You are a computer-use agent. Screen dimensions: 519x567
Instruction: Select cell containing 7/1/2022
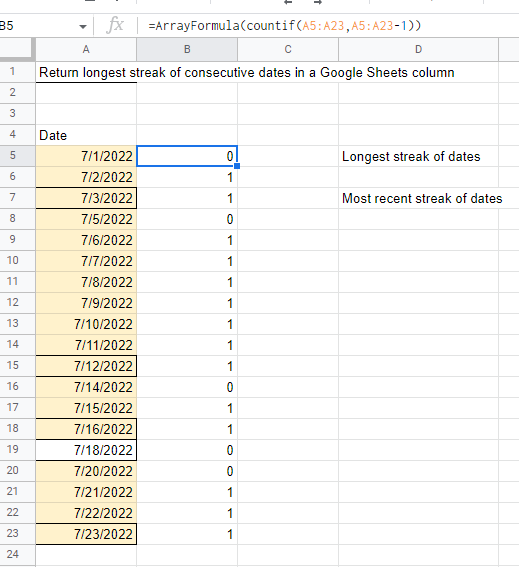[x=86, y=156]
